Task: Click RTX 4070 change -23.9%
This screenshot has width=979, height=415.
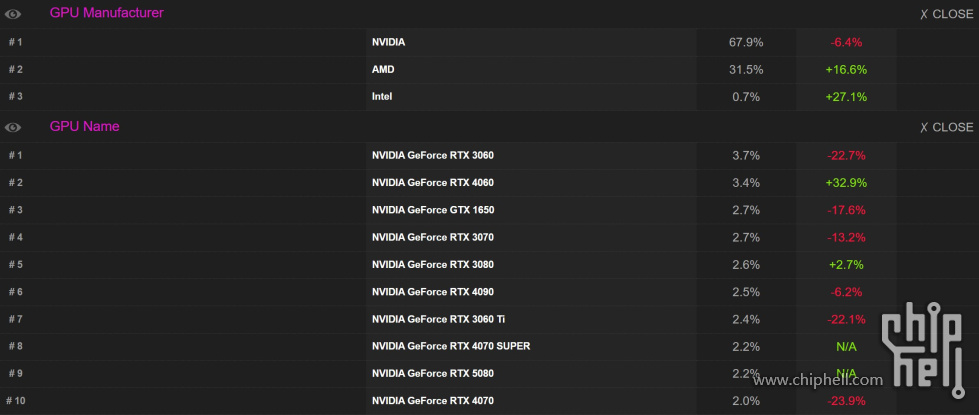Action: [846, 401]
